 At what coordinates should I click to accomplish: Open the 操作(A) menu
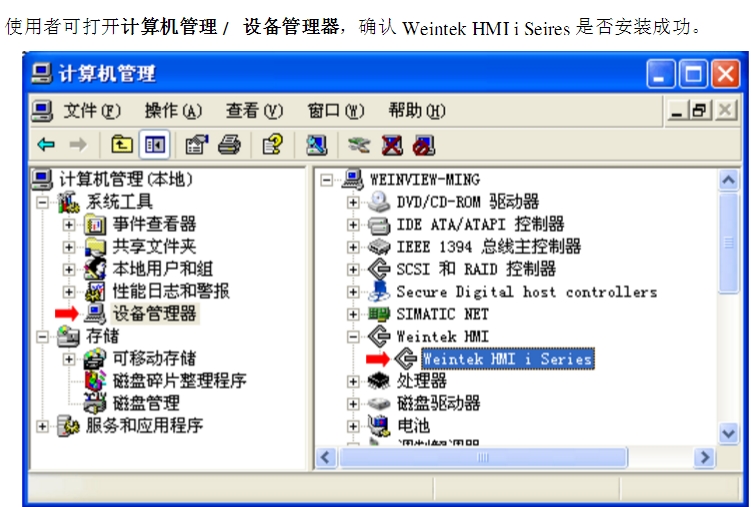(x=173, y=111)
